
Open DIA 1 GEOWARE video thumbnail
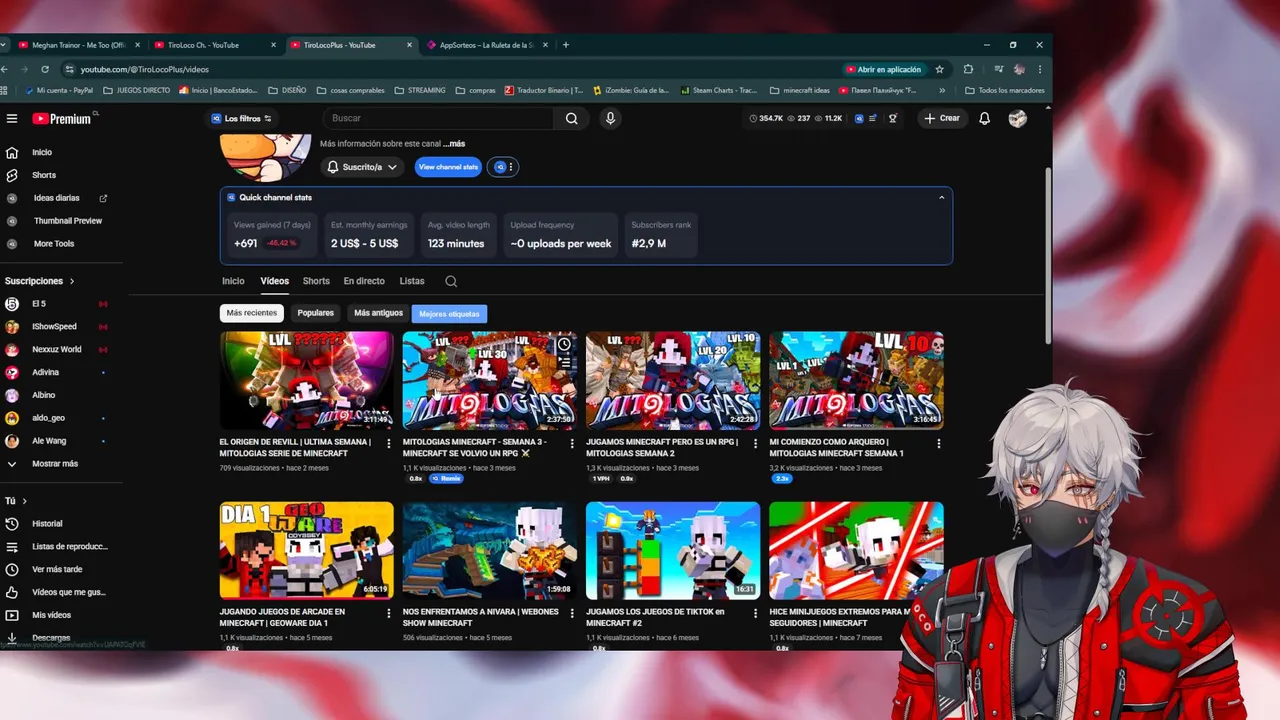307,551
